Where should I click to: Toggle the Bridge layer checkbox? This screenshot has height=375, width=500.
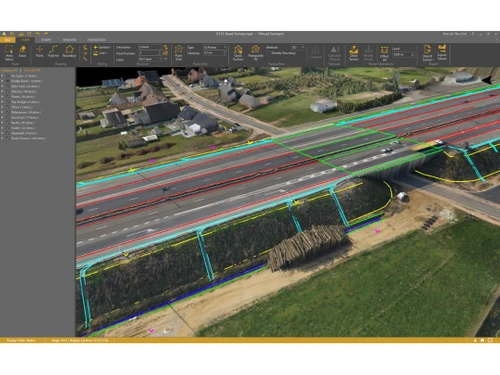8,81
